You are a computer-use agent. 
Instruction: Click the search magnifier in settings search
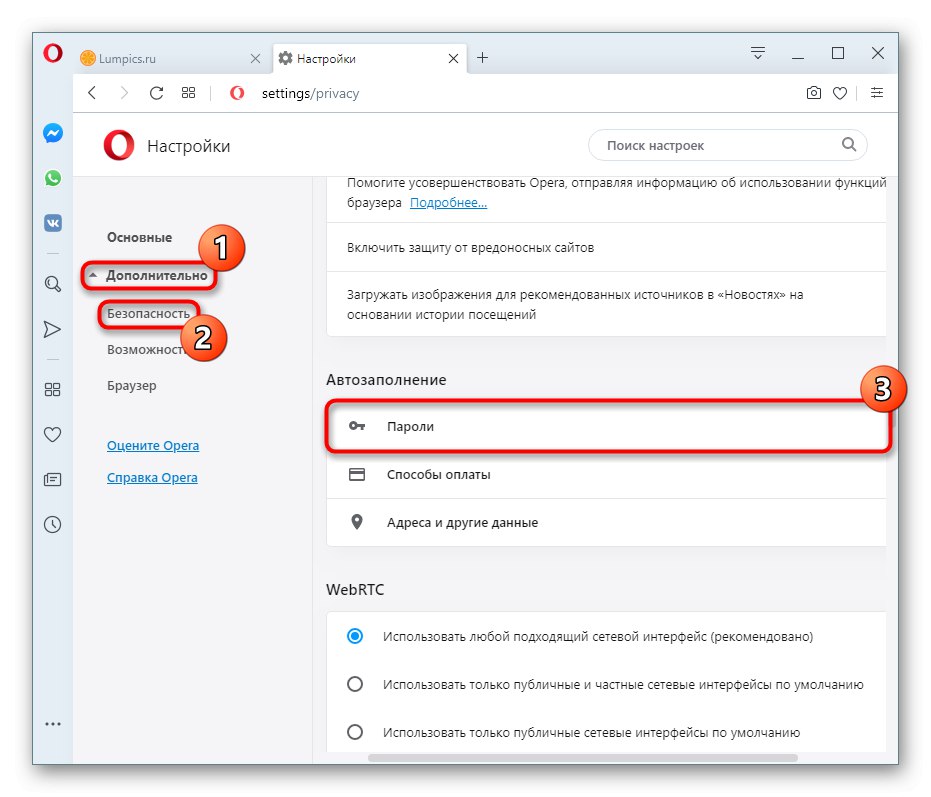(849, 144)
